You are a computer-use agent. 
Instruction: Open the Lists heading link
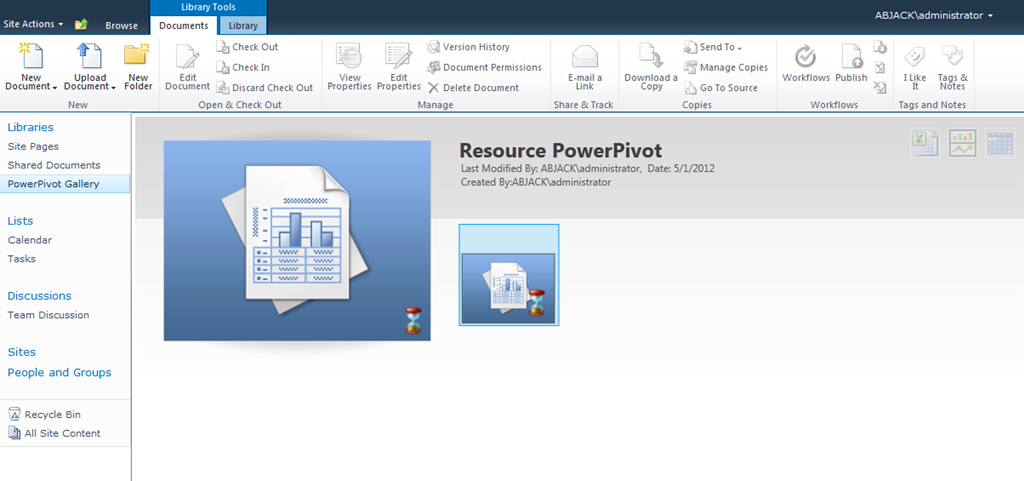[20, 221]
